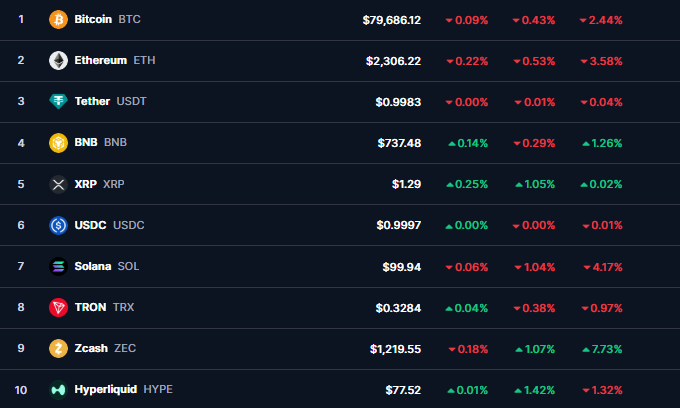Click the USDC logo icon
Image resolution: width=680 pixels, height=408 pixels.
point(58,225)
